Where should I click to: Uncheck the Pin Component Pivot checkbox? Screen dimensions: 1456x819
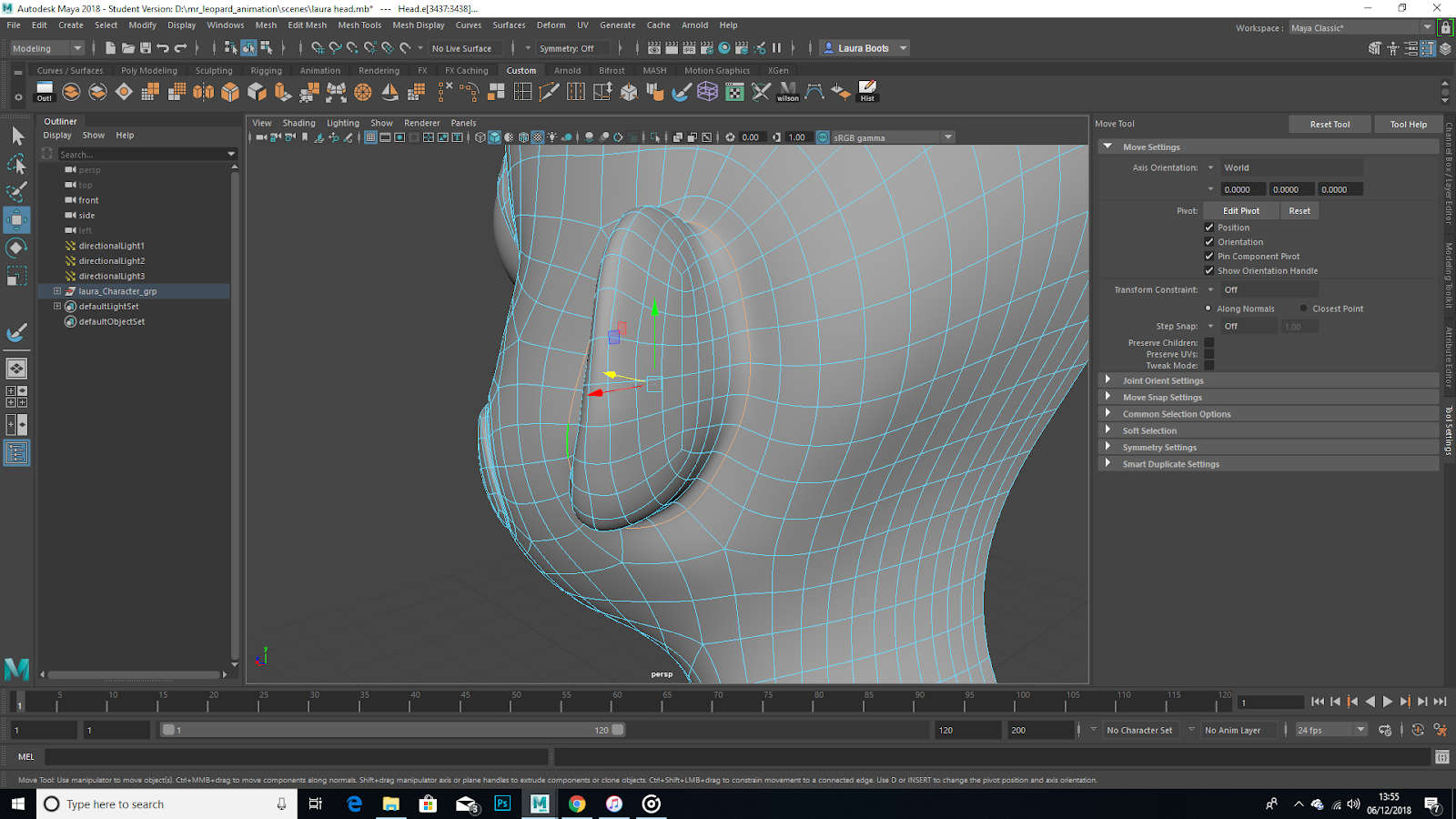click(x=1209, y=257)
